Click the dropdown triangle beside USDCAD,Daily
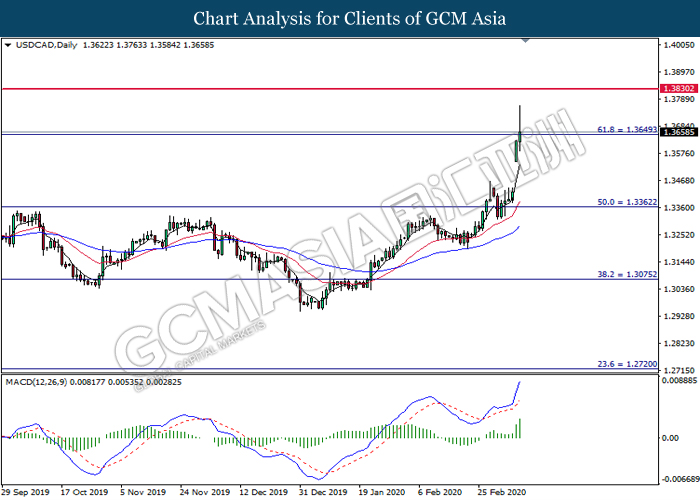The height and width of the screenshot is (500, 700). pos(8,45)
